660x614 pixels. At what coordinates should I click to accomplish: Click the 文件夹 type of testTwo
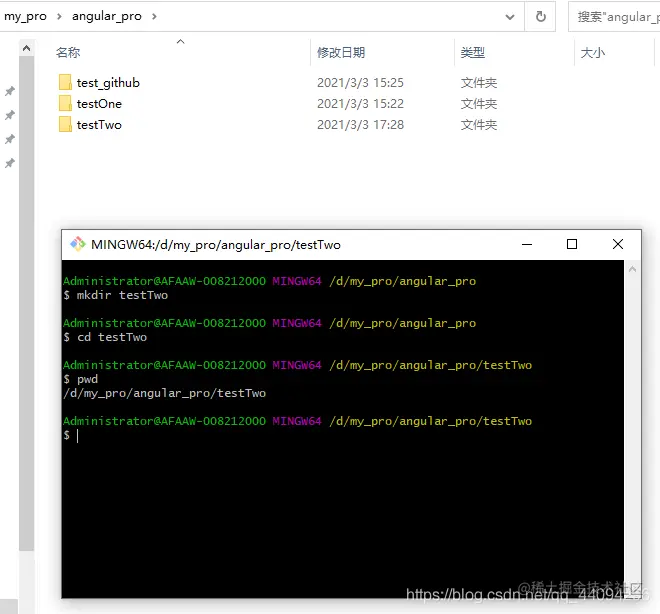[x=479, y=125]
